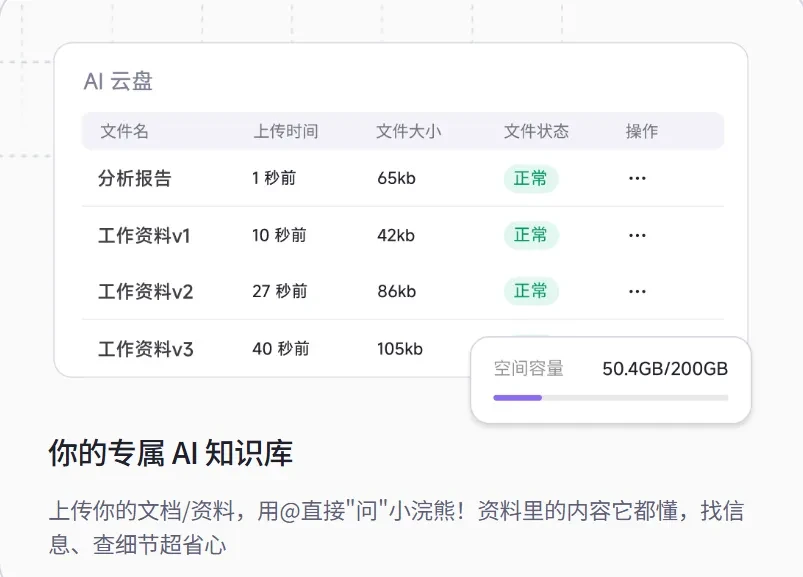
Task: Select the file named 工作资料v1
Action: [x=144, y=236]
